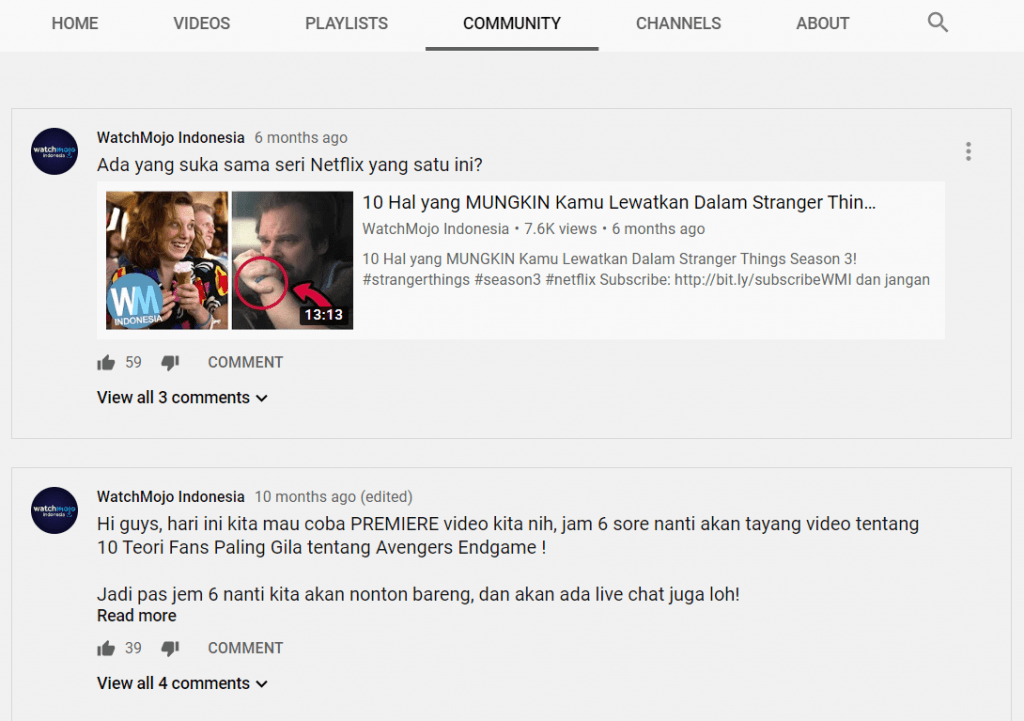
Task: Open the ABOUT tab
Action: (822, 23)
